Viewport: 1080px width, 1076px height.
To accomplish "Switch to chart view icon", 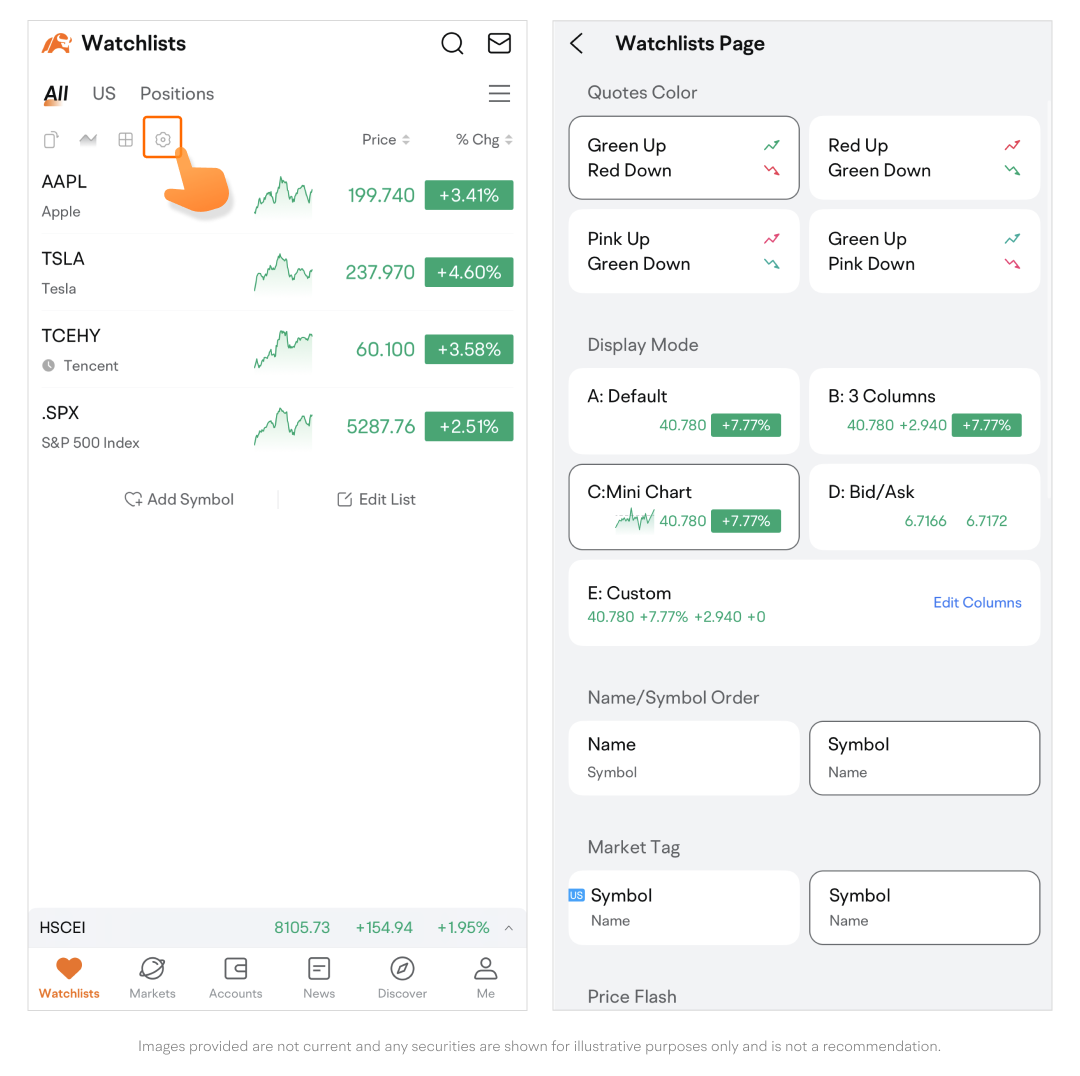I will coord(88,140).
